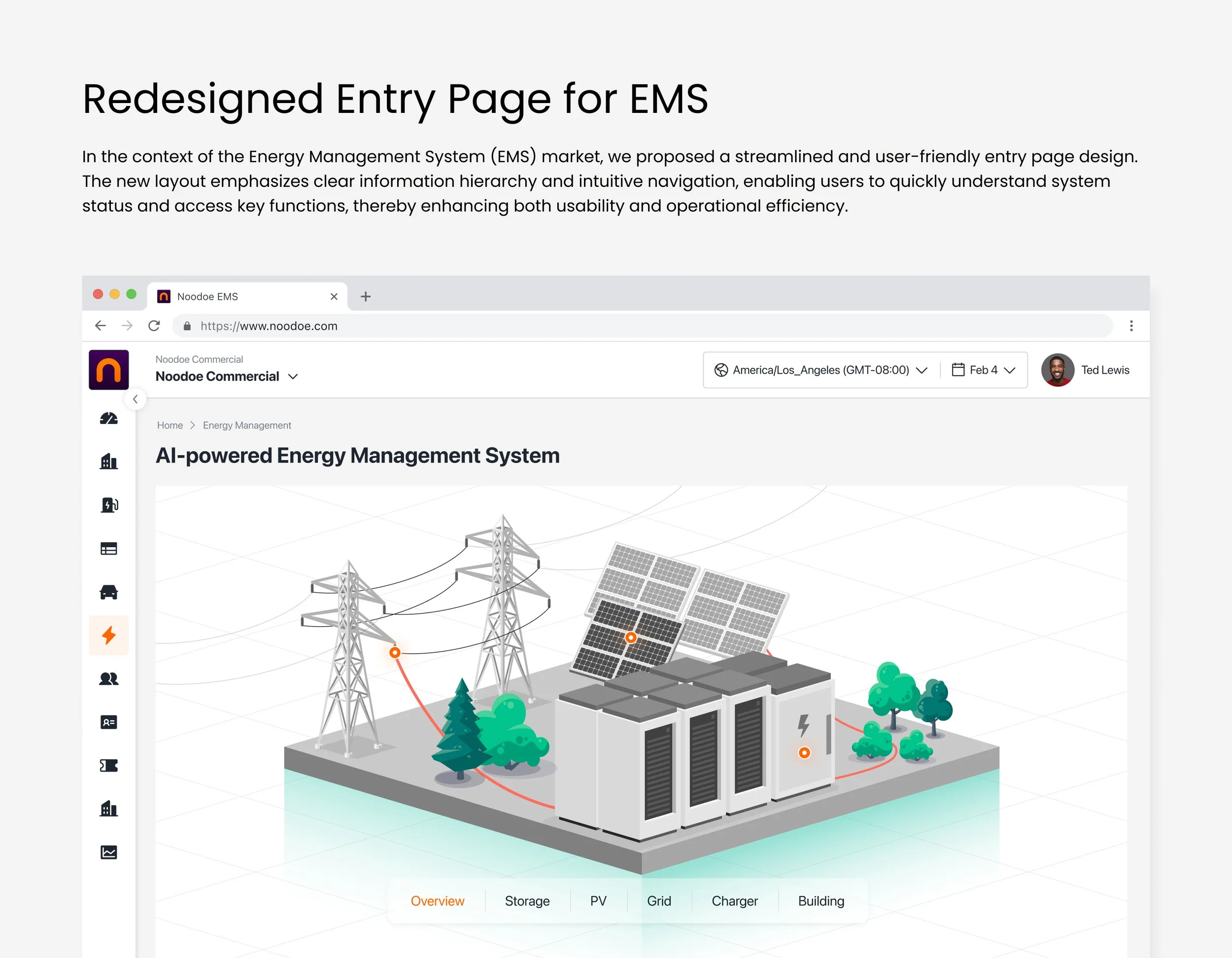Click the orange marker on solar panel

click(631, 638)
